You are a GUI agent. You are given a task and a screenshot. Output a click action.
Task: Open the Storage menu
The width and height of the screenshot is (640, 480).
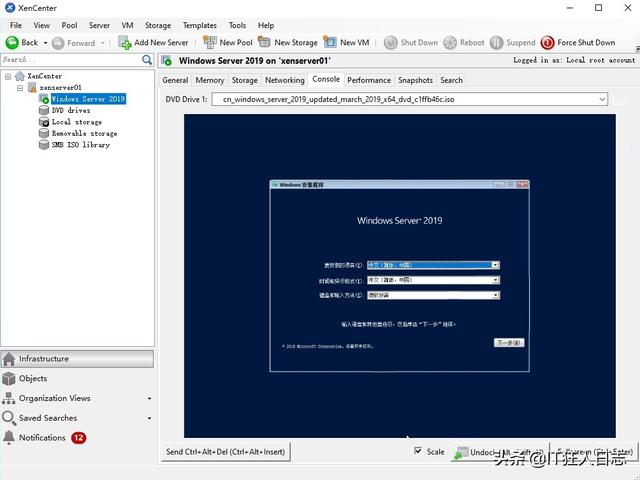pyautogui.click(x=158, y=25)
